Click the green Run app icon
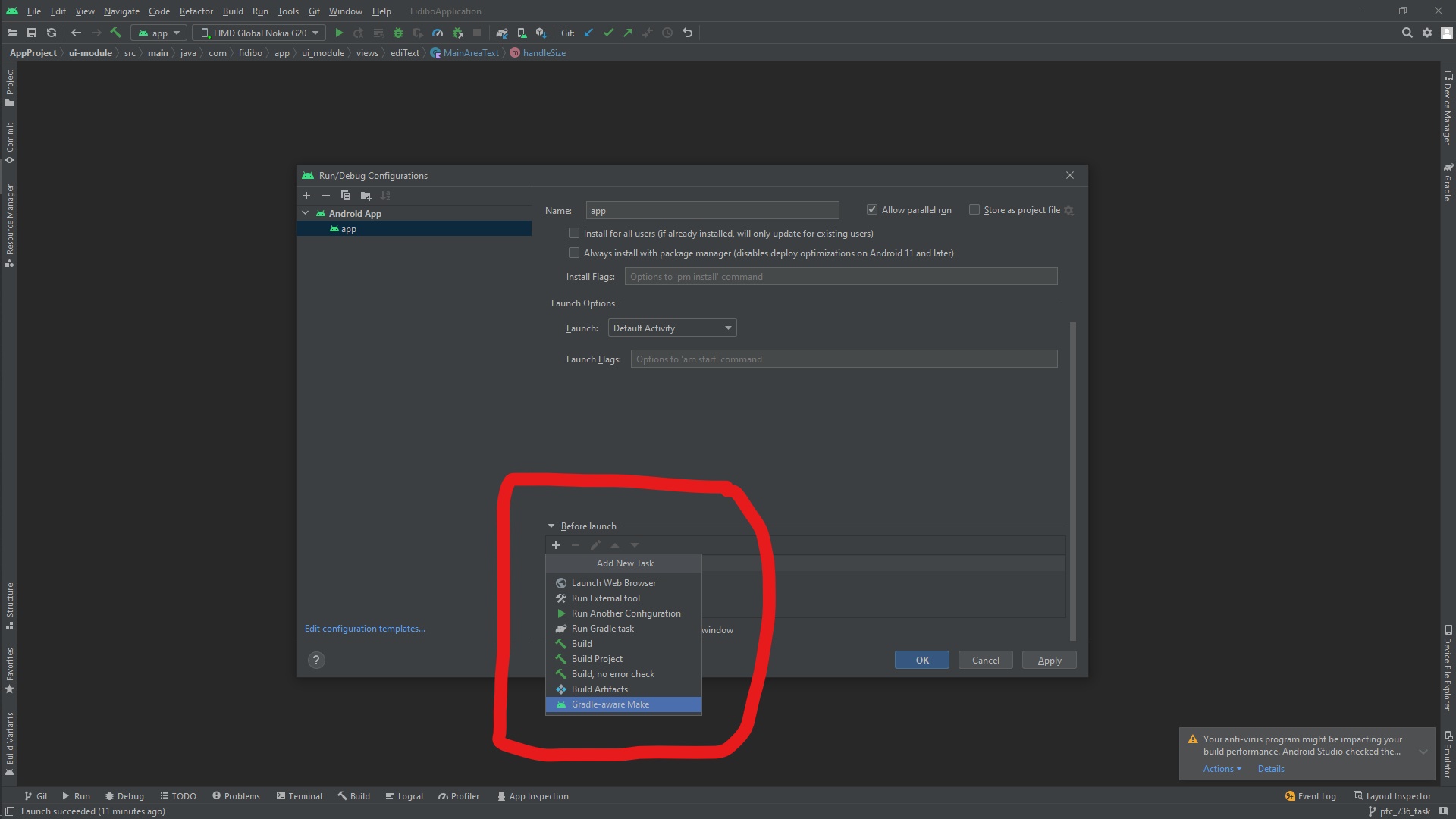1456x819 pixels. (339, 33)
